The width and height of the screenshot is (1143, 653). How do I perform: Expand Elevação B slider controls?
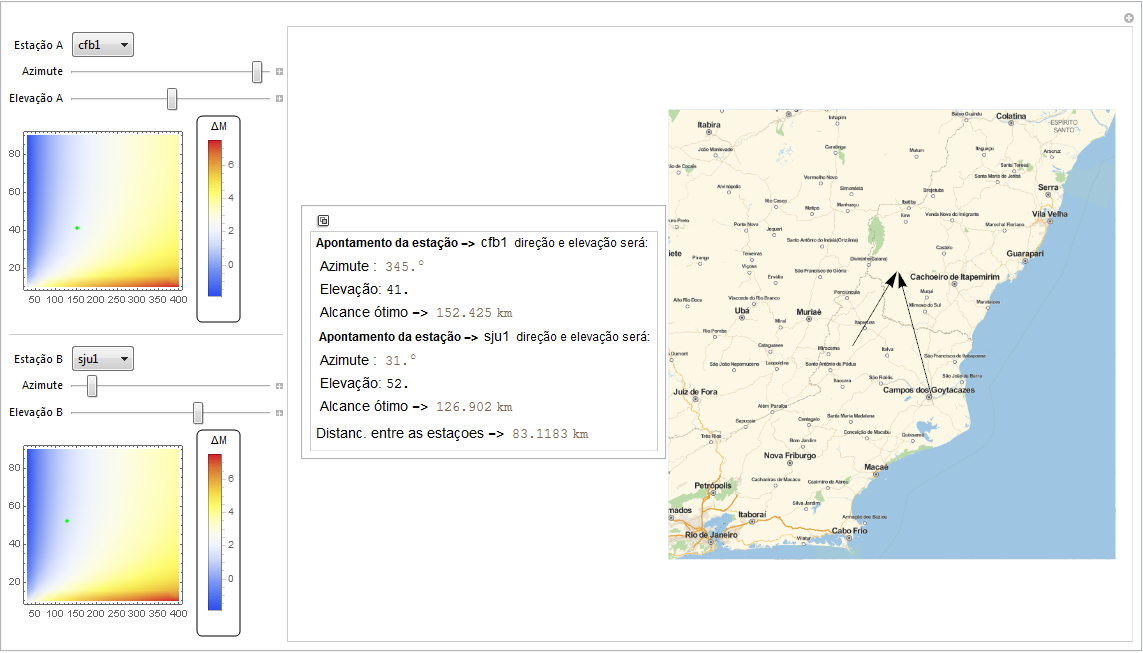(279, 412)
